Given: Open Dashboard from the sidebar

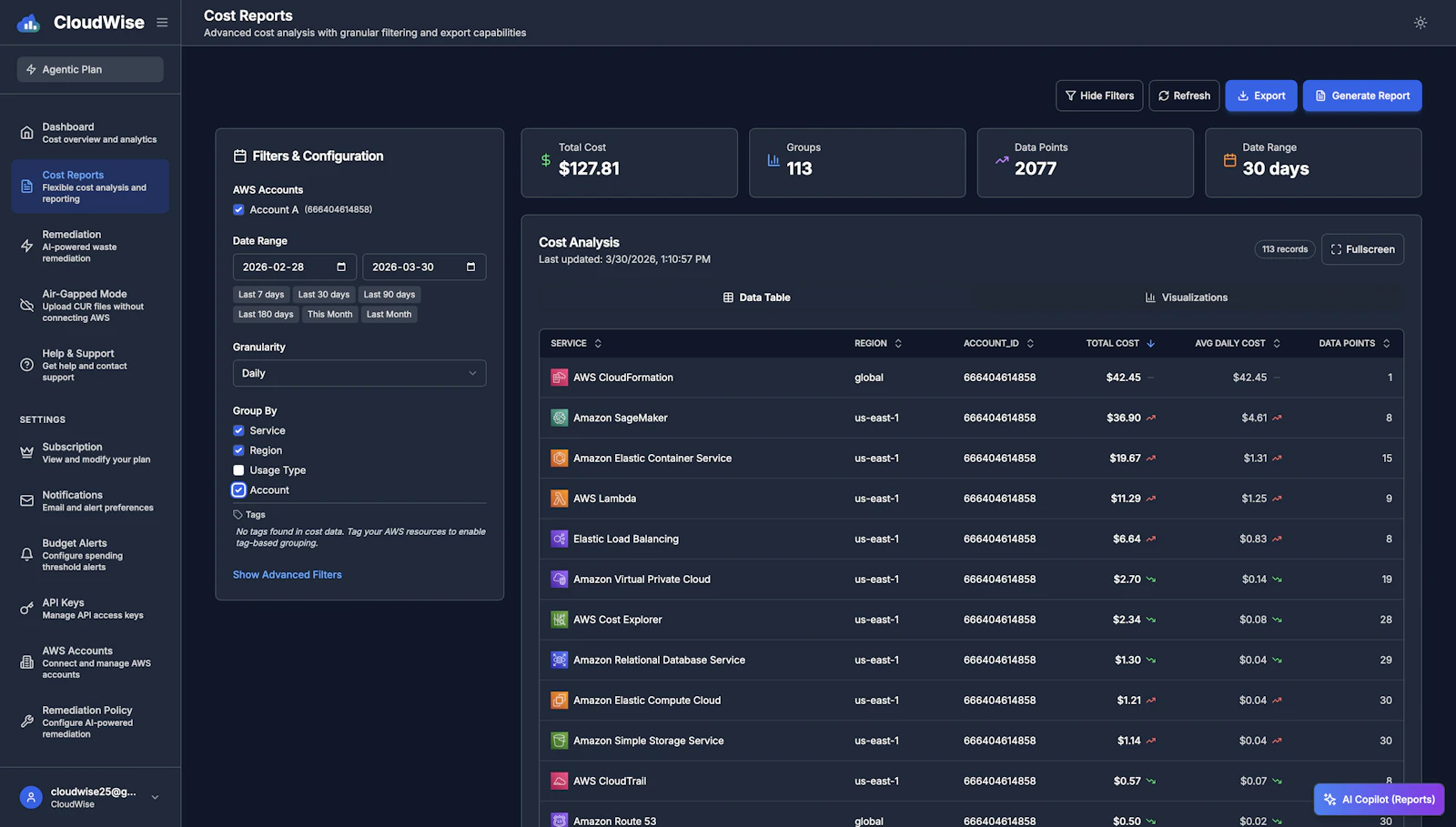Looking at the screenshot, I should click(90, 133).
